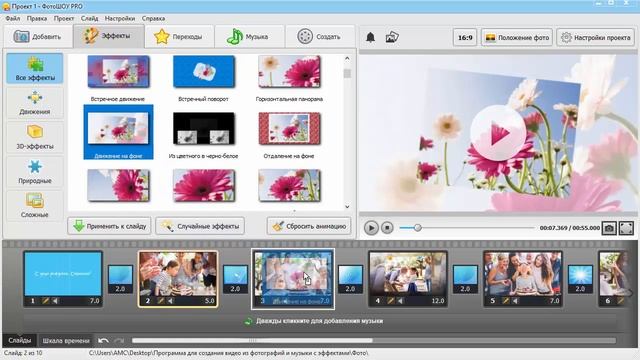Click the 16:9 aspect ratio button

(x=465, y=38)
